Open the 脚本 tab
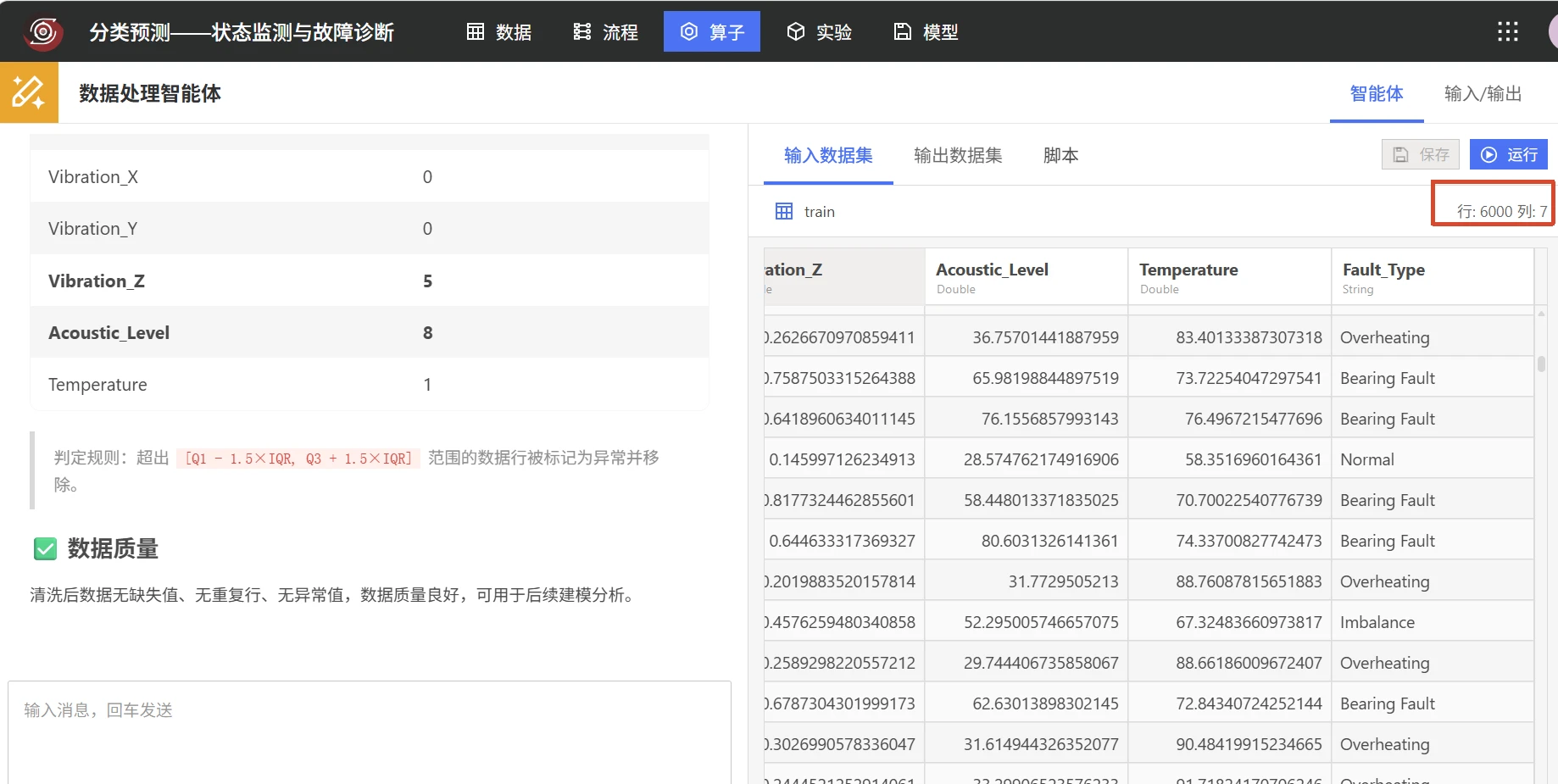 tap(1060, 155)
